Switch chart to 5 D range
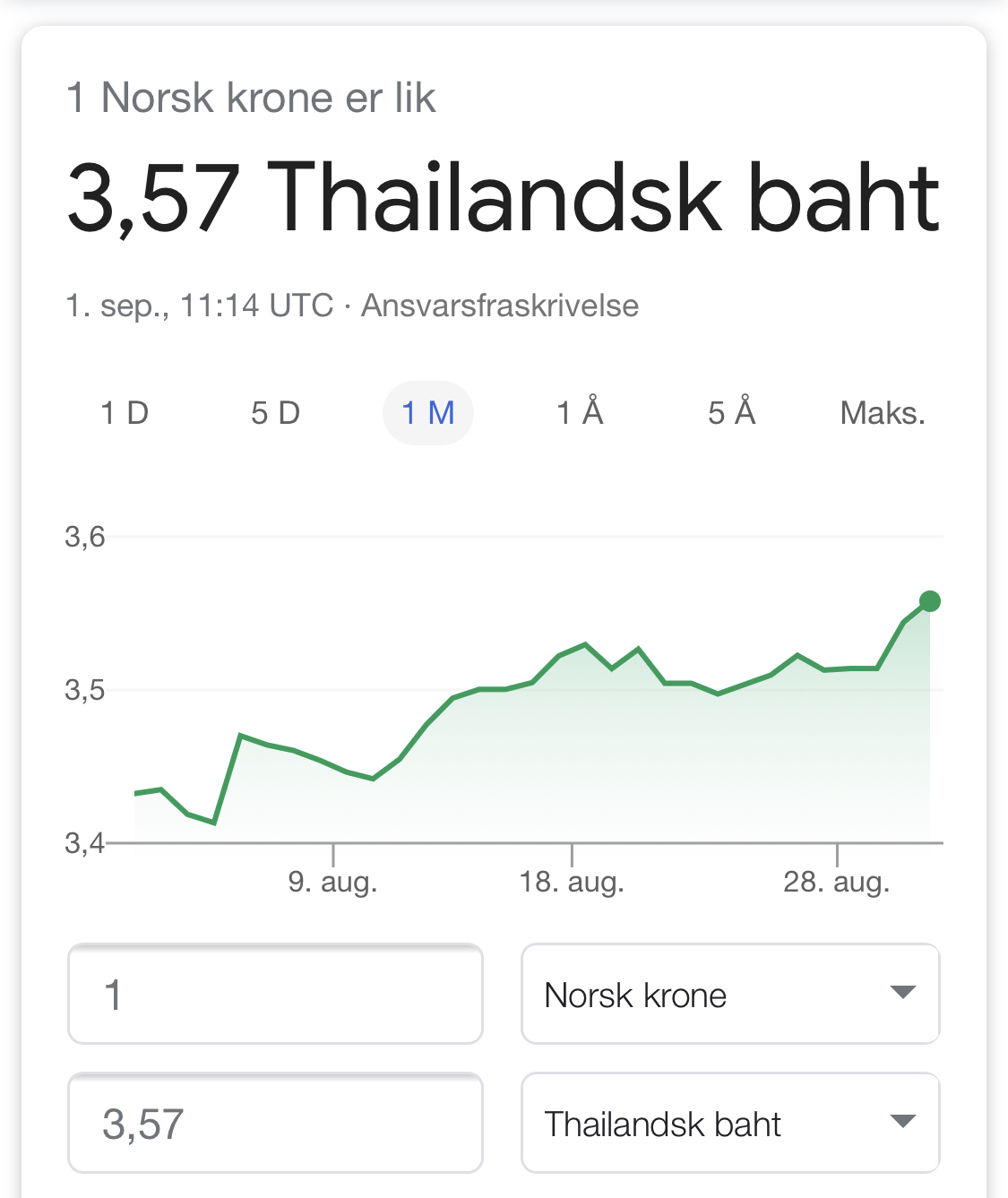This screenshot has width=1008, height=1198. coord(275,413)
